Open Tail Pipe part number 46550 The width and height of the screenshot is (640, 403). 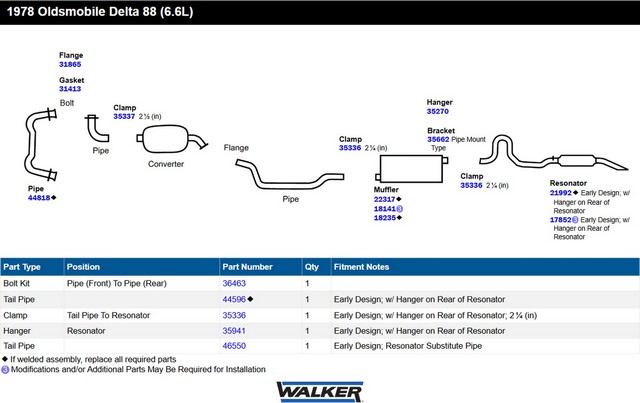pyautogui.click(x=234, y=346)
